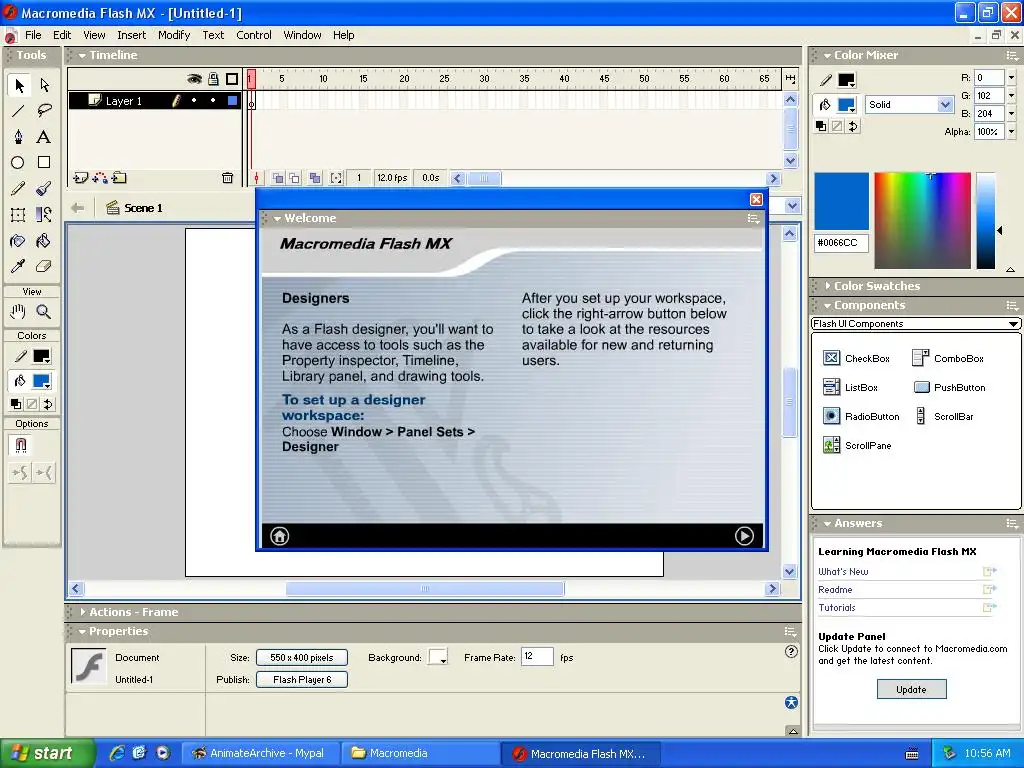
Task: Toggle Layer 1 visibility dot
Action: click(194, 101)
